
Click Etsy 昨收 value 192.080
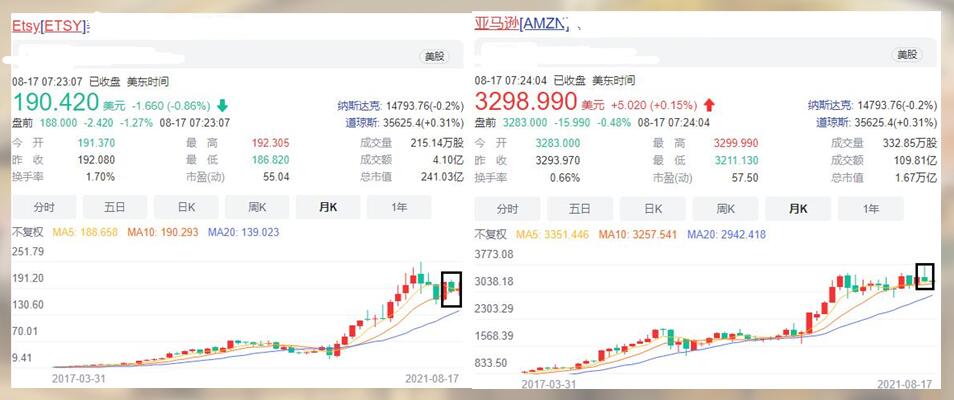click(x=96, y=160)
